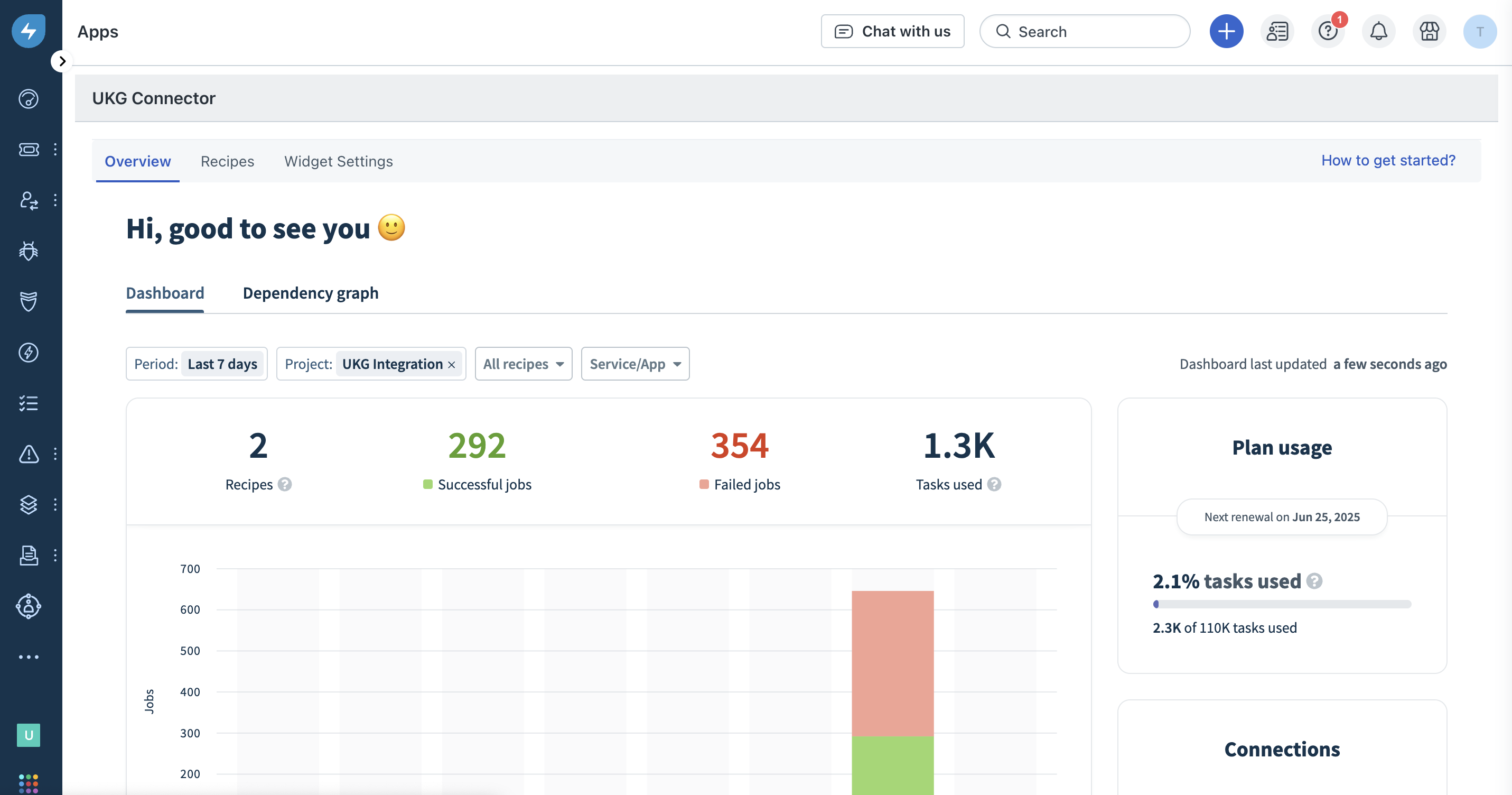Open the notifications bell
Viewport: 1512px width, 795px height.
coord(1378,32)
